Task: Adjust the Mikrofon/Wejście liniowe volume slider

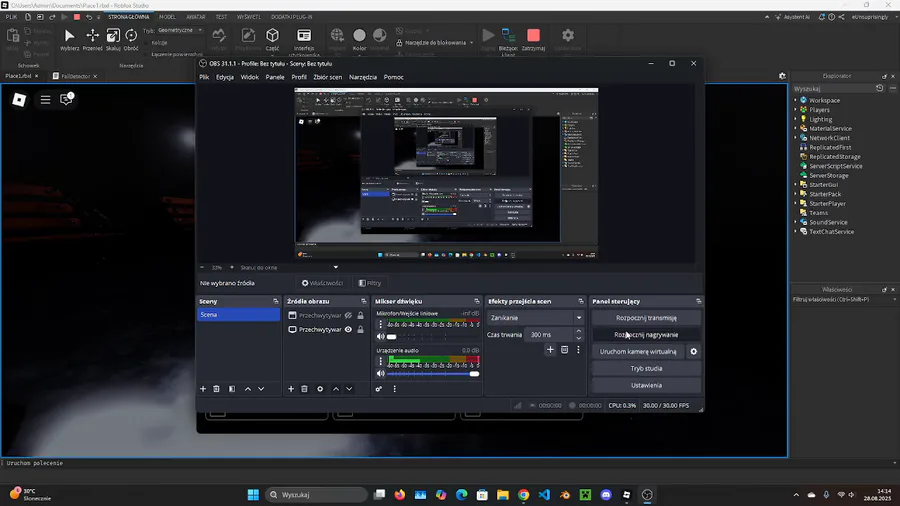Action: coord(433,337)
